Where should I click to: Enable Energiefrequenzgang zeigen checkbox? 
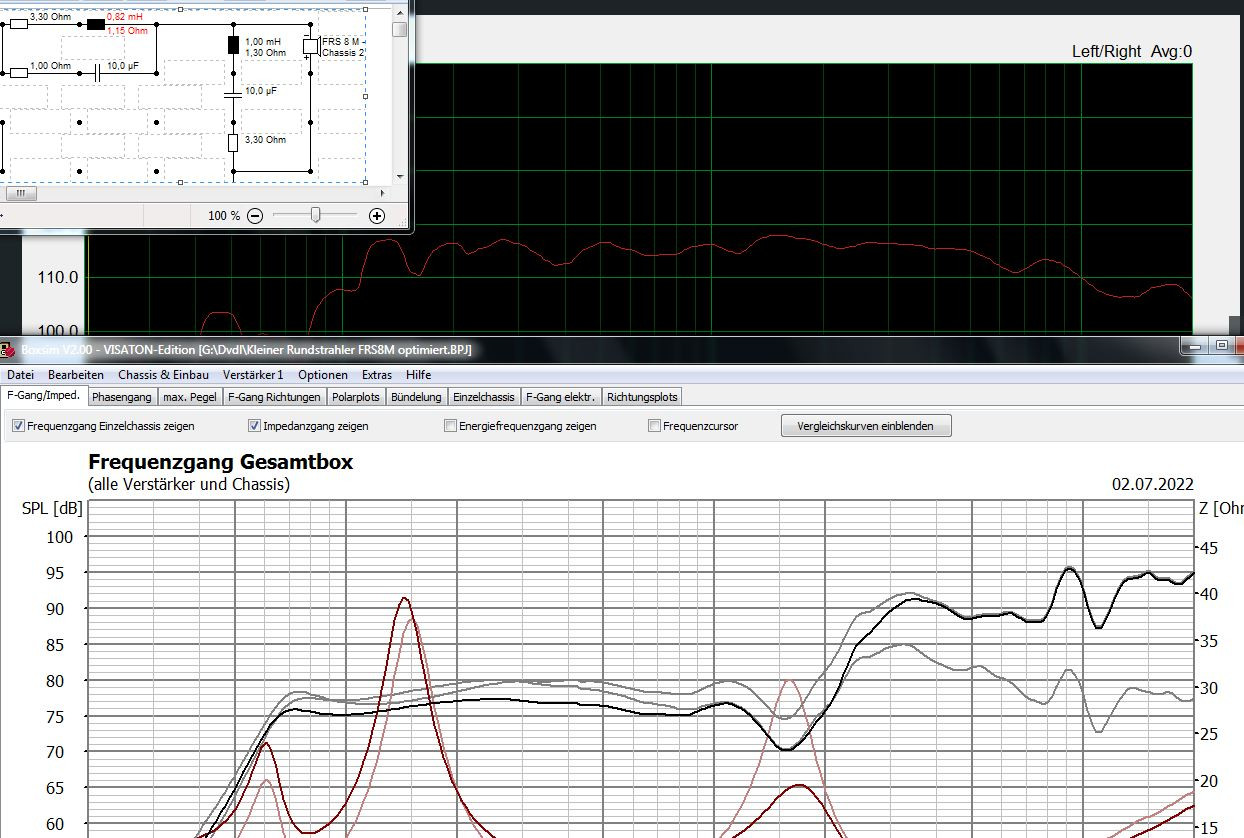point(450,426)
